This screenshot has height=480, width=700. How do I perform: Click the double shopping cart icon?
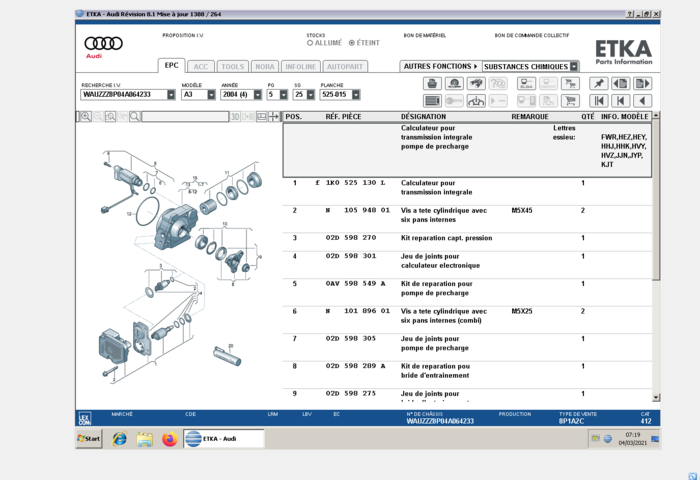[x=570, y=83]
